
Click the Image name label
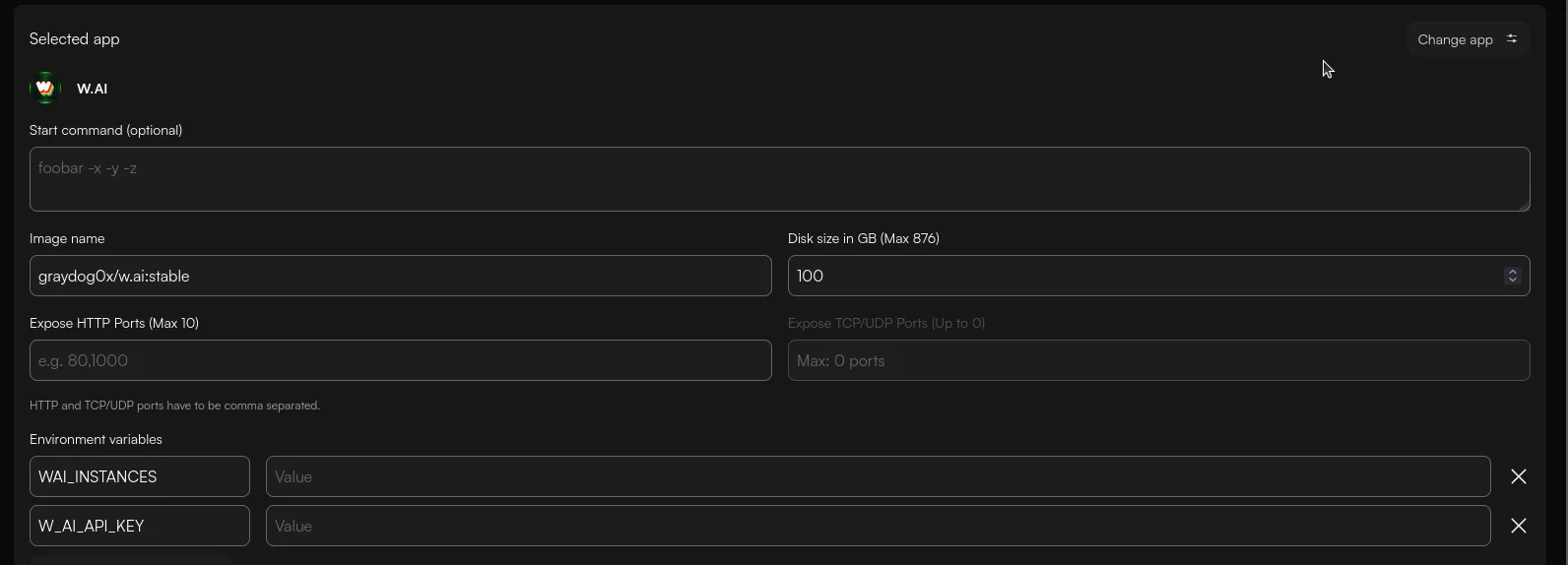[67, 238]
